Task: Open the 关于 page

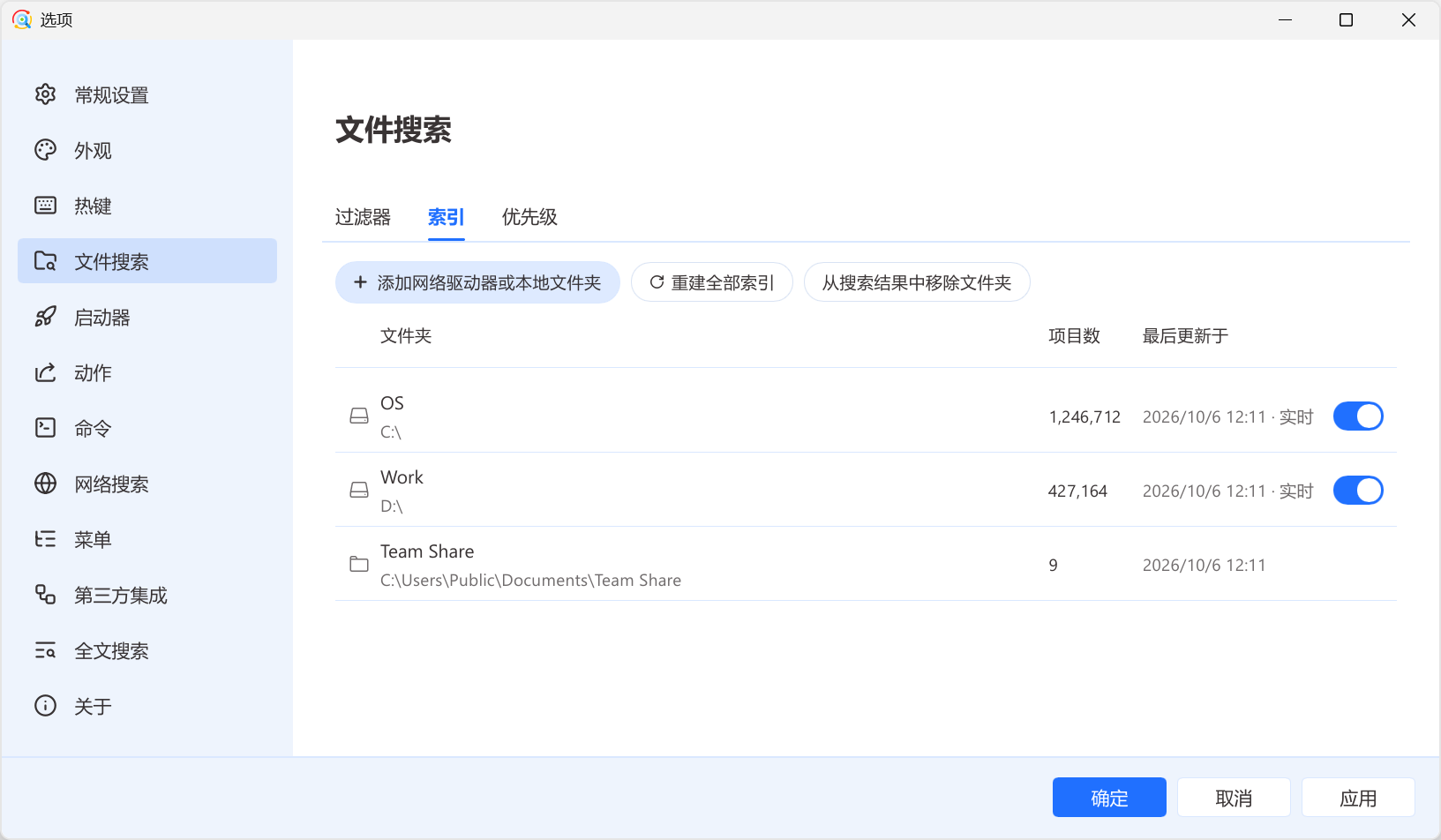Action: tap(147, 706)
